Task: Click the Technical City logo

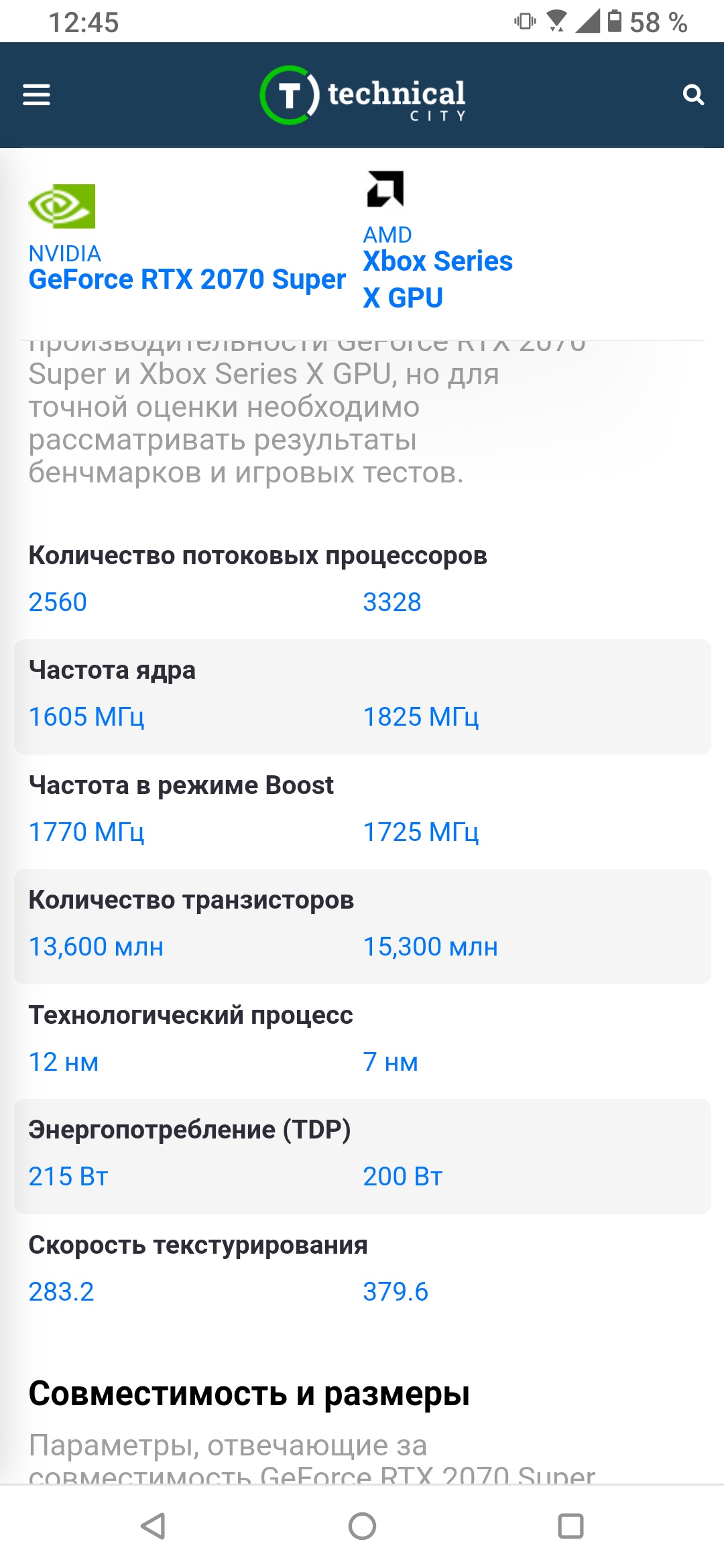Action: [x=362, y=95]
